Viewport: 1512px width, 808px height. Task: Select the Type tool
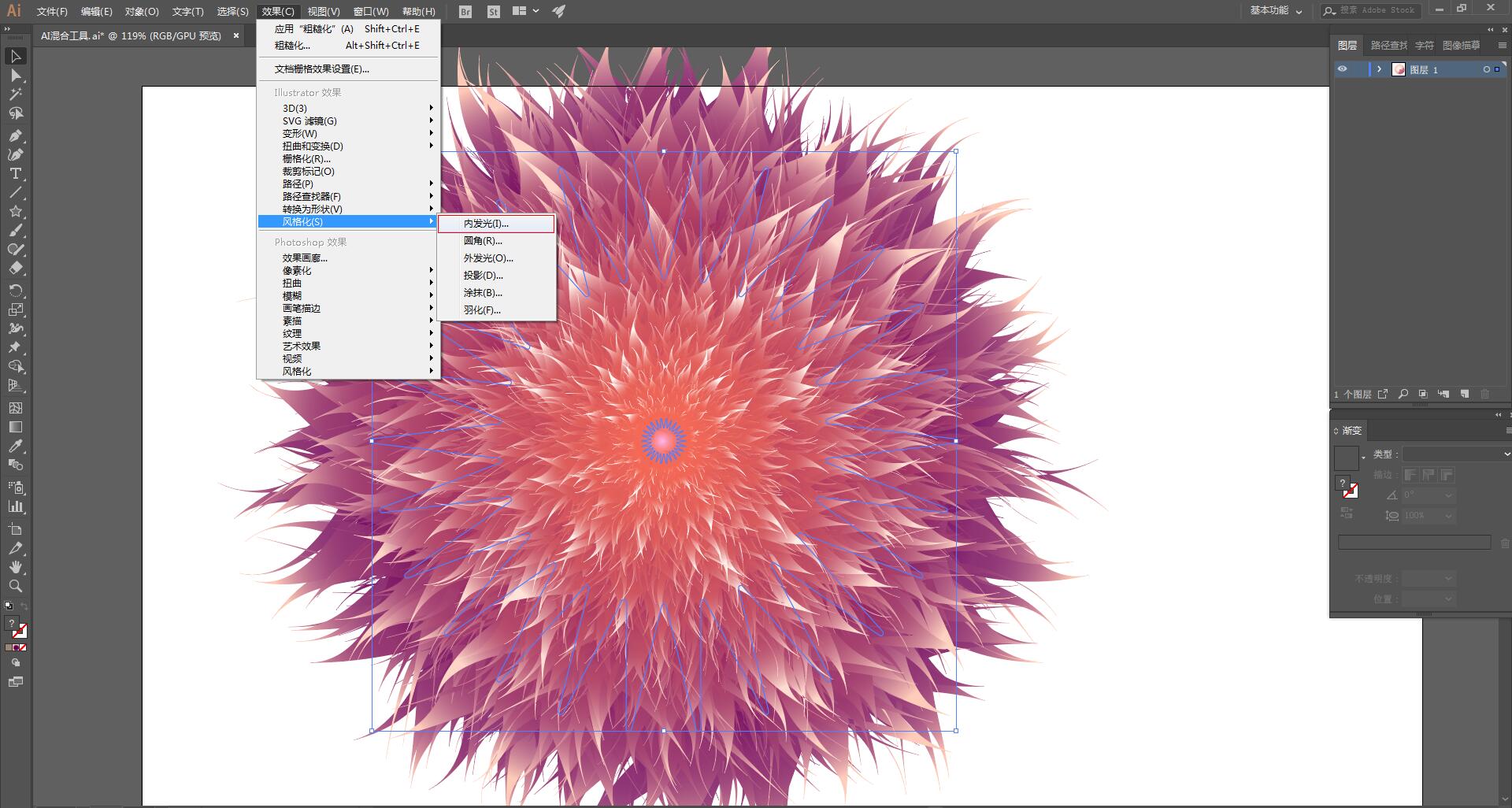click(16, 173)
